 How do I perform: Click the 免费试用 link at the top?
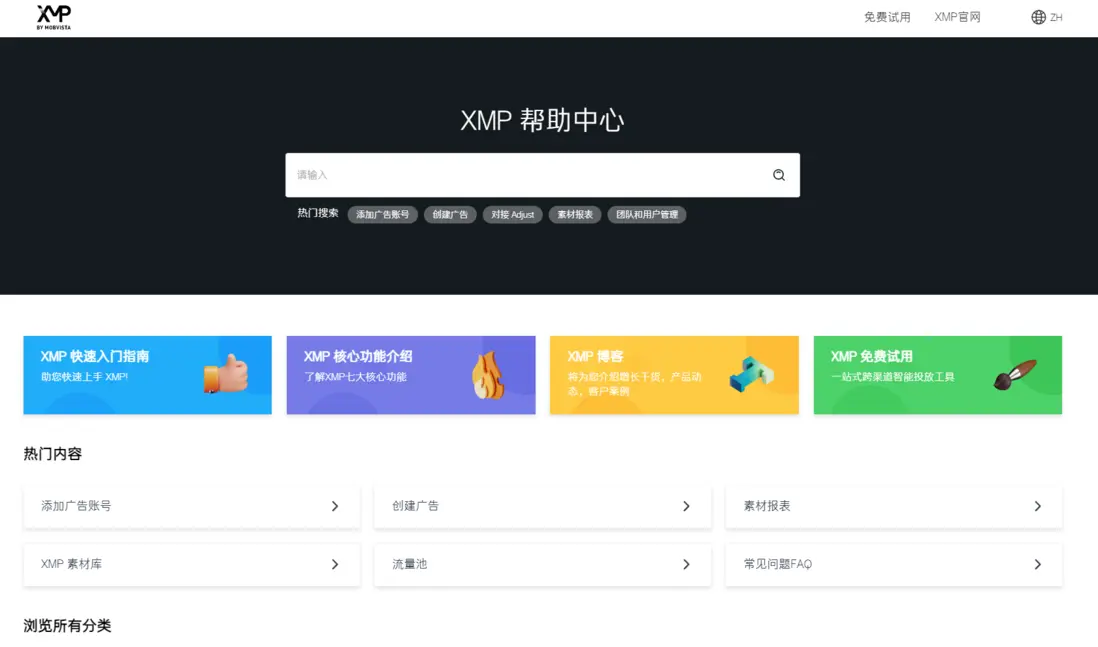[x=887, y=16]
